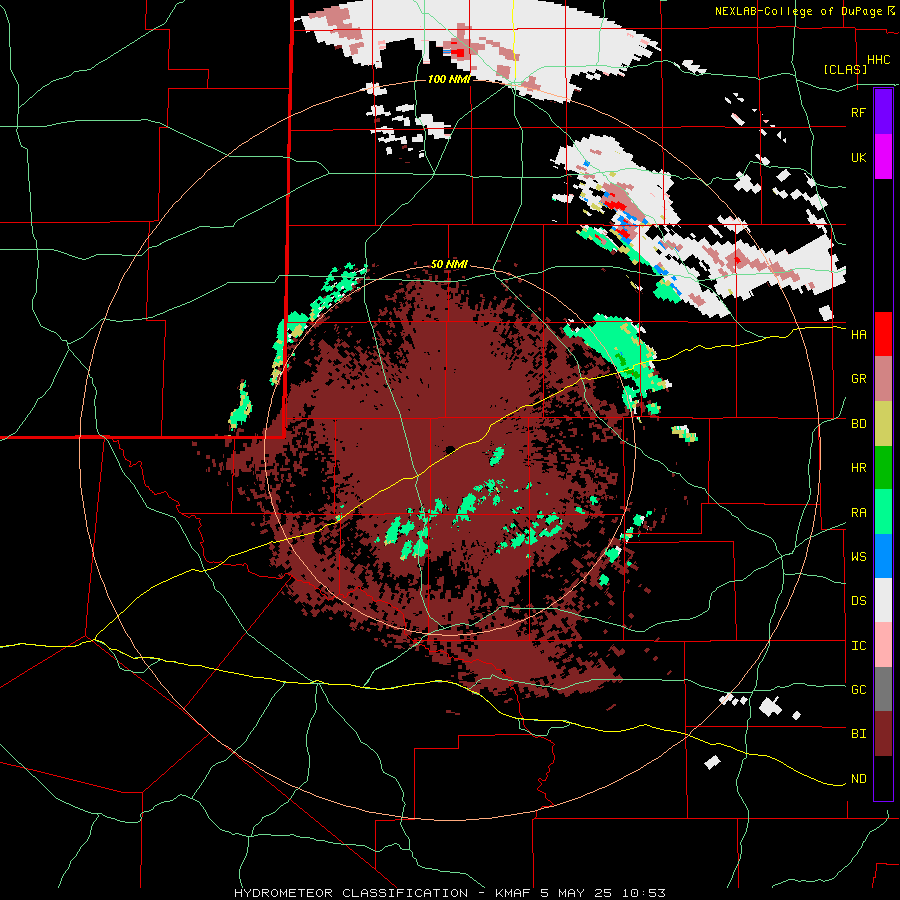Select the gray GC ground clutter swatch
The width and height of the screenshot is (900, 900).
coord(883,689)
